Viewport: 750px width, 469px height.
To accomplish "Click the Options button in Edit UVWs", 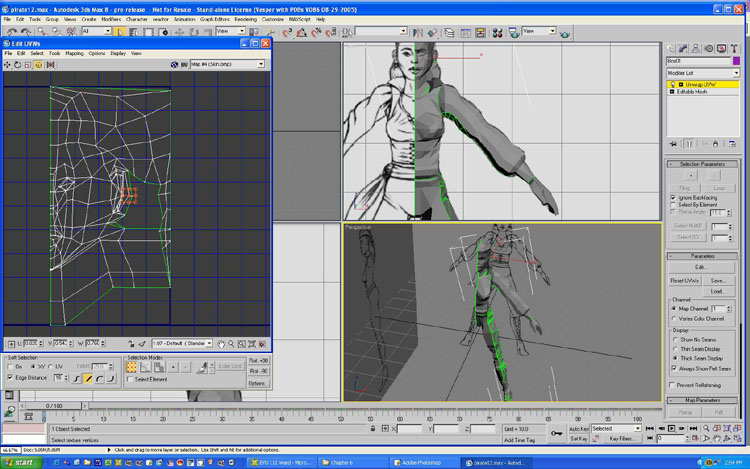I will point(258,383).
